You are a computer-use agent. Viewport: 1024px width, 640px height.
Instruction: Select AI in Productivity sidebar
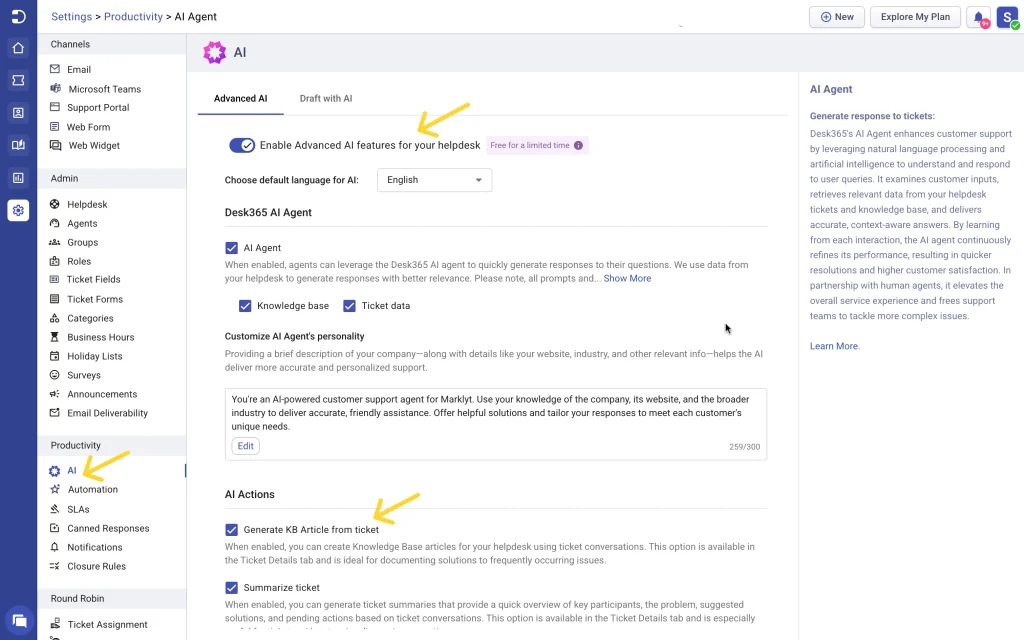click(x=72, y=470)
